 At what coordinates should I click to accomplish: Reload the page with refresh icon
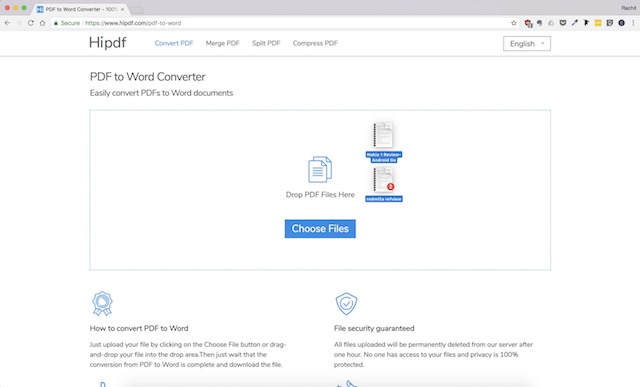[31, 23]
